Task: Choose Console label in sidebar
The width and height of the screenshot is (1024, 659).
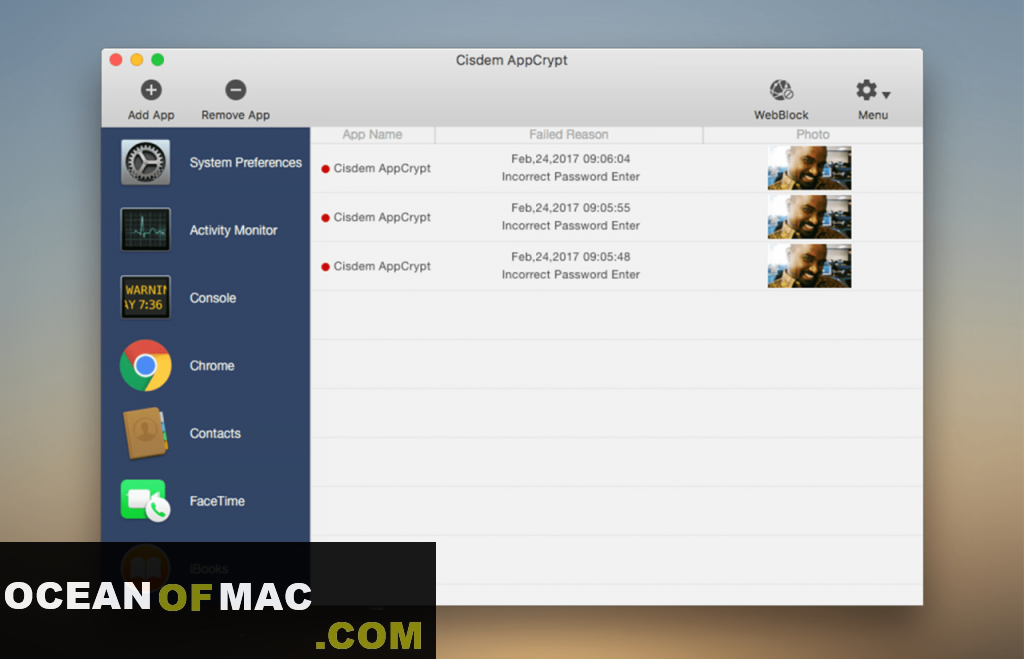Action: coord(213,298)
